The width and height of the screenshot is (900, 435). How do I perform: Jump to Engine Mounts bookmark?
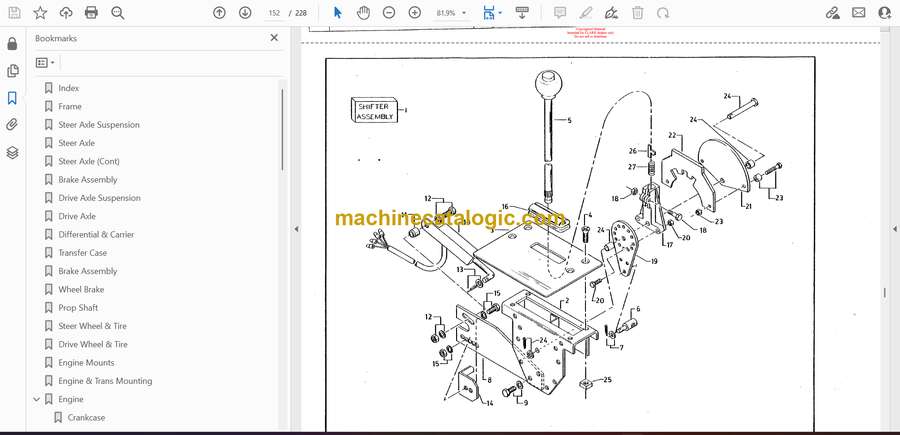pyautogui.click(x=86, y=363)
